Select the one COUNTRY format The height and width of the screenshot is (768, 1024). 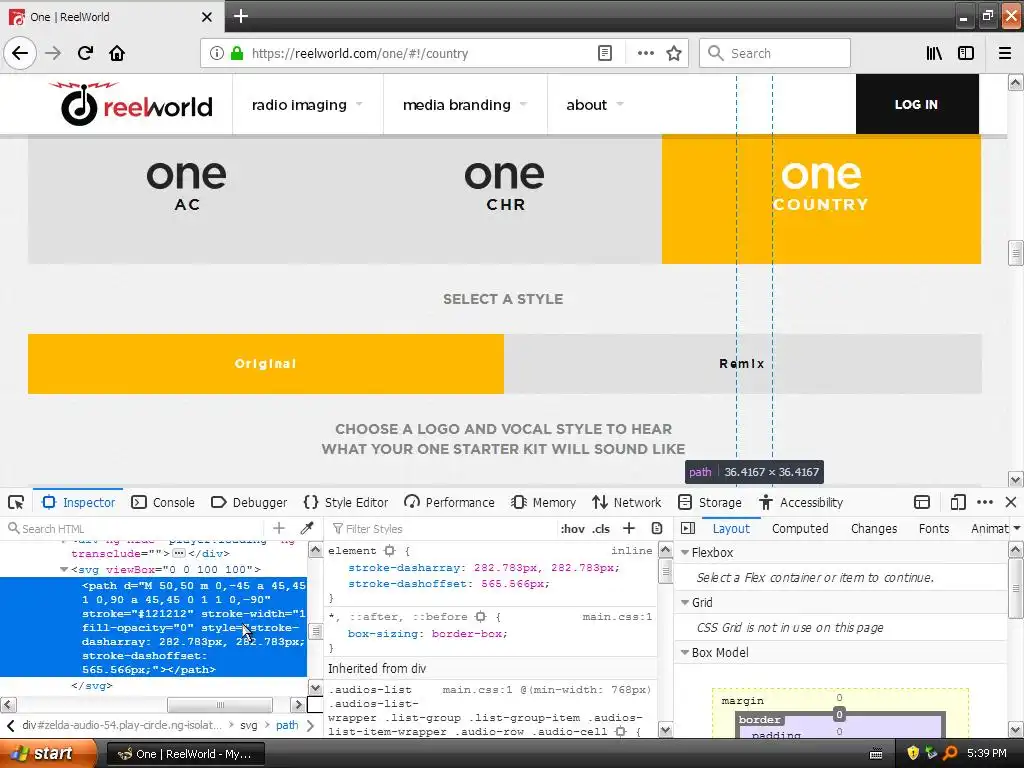click(x=822, y=199)
